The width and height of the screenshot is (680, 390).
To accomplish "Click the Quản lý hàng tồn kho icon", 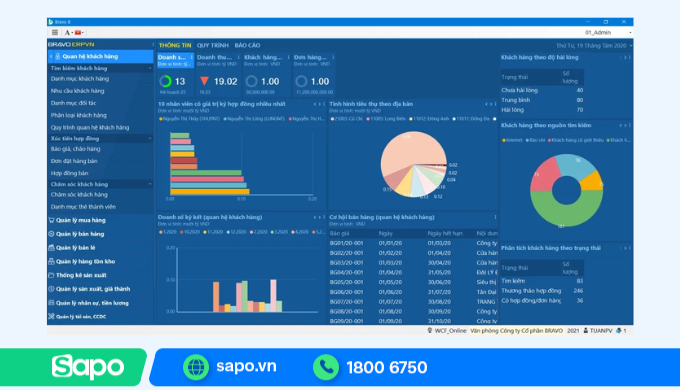I will [x=51, y=262].
